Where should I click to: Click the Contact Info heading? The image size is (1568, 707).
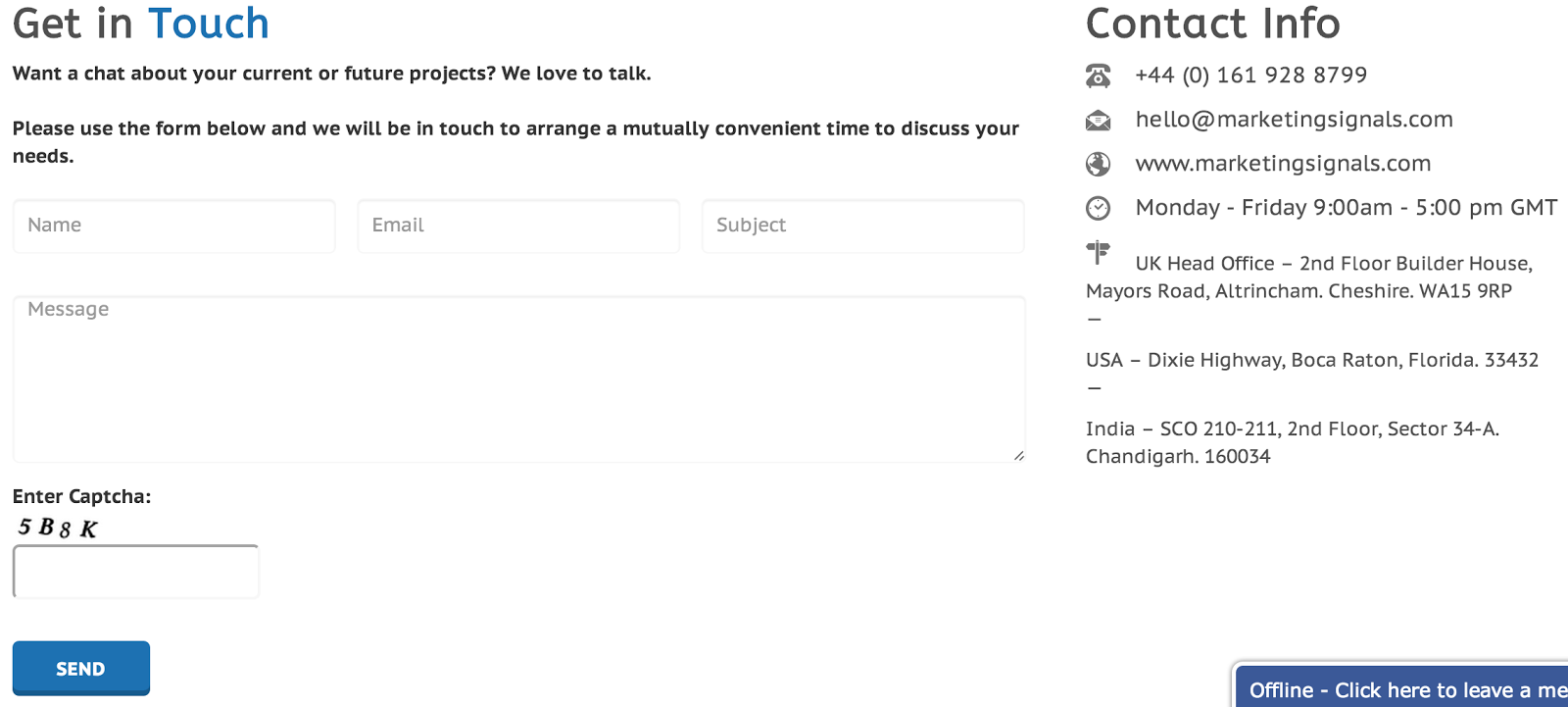click(x=1212, y=24)
